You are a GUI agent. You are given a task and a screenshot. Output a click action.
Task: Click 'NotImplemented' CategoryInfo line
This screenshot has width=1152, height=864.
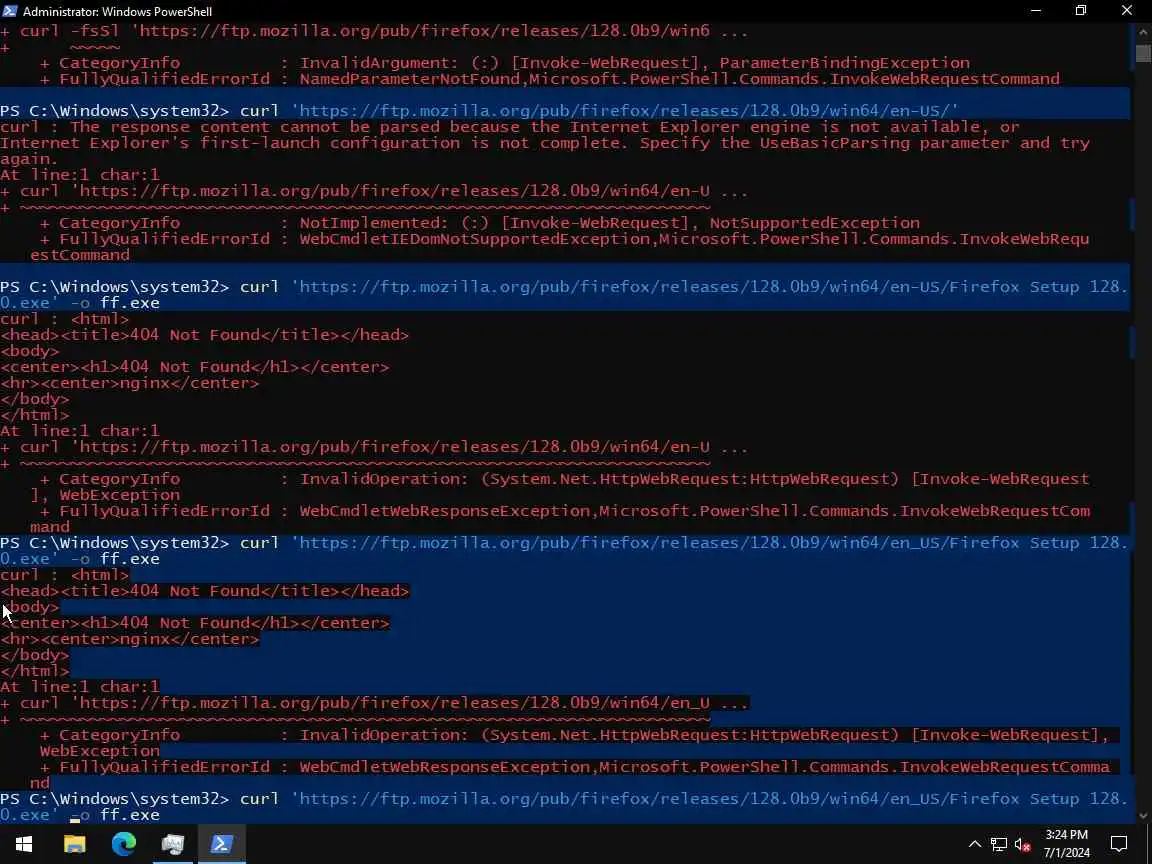[480, 223]
